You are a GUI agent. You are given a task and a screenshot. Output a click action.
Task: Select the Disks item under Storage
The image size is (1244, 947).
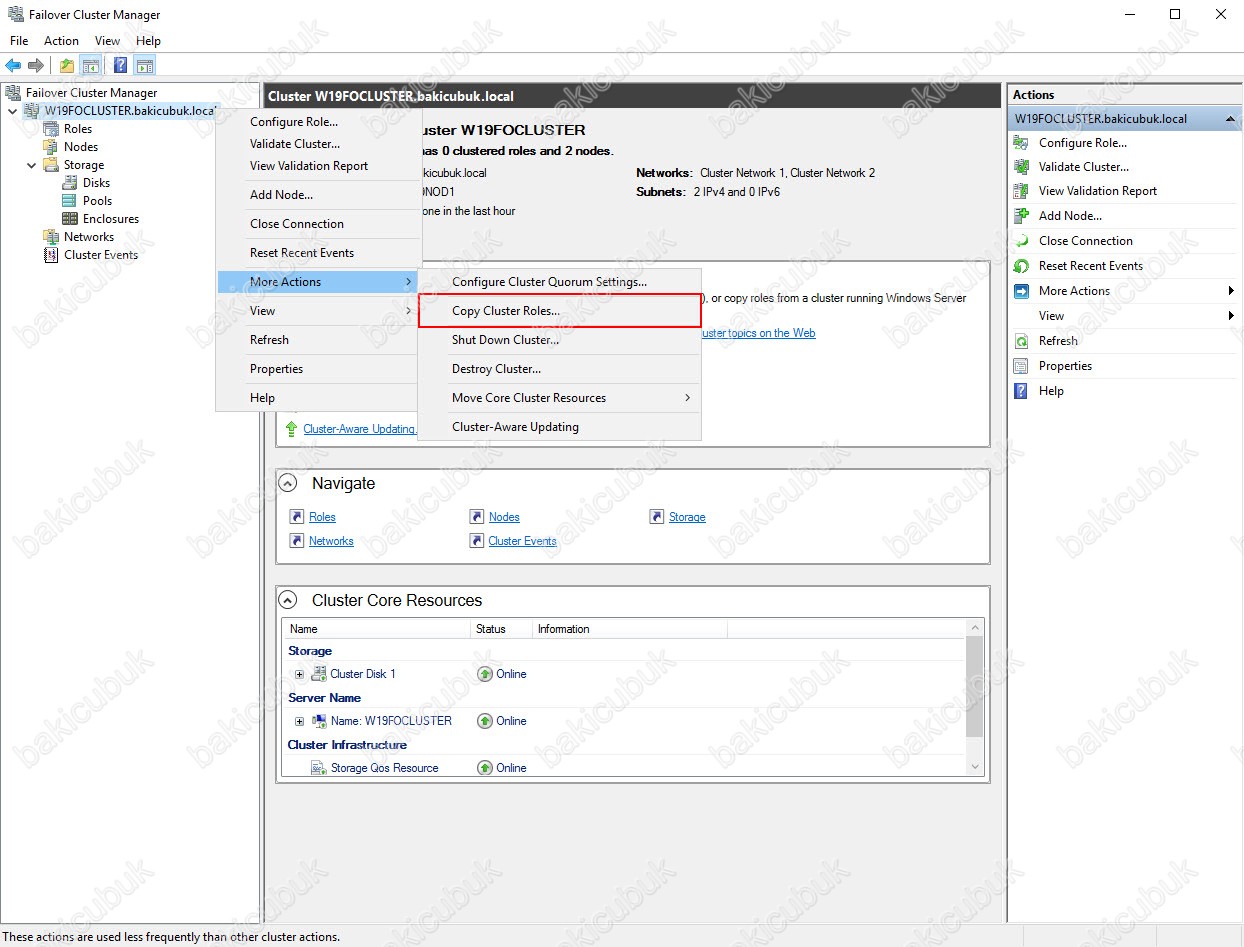coord(96,183)
